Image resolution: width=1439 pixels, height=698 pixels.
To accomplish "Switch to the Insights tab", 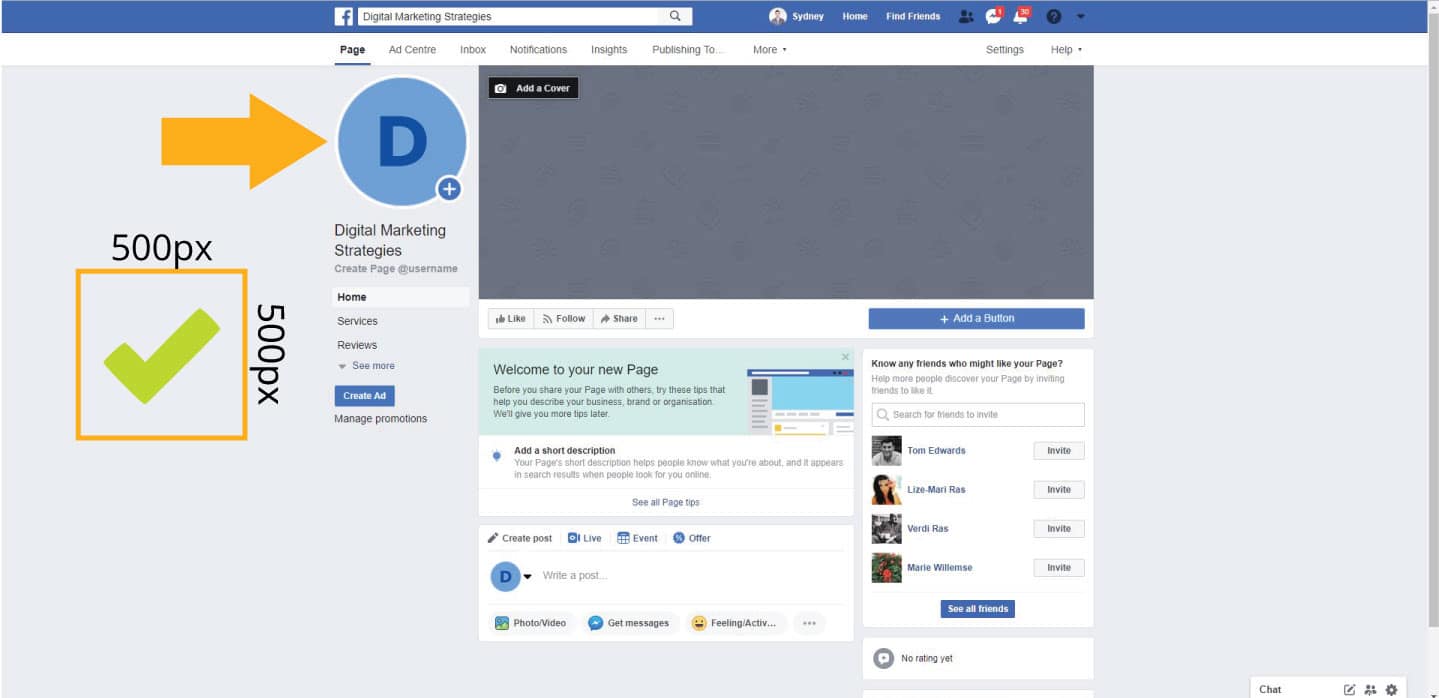I will coord(608,49).
